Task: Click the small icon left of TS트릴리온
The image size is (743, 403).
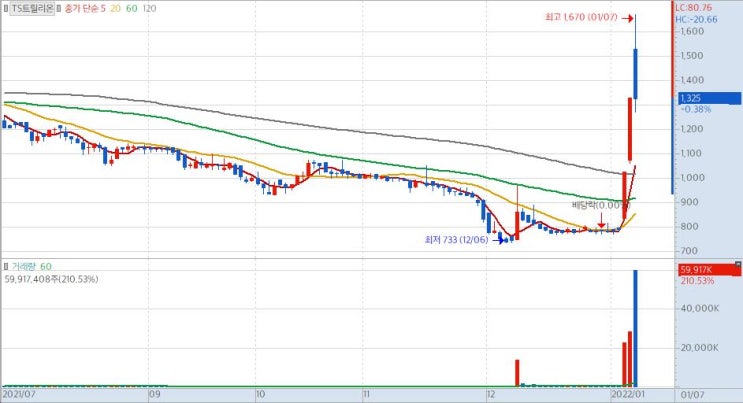Action: [x=6, y=9]
